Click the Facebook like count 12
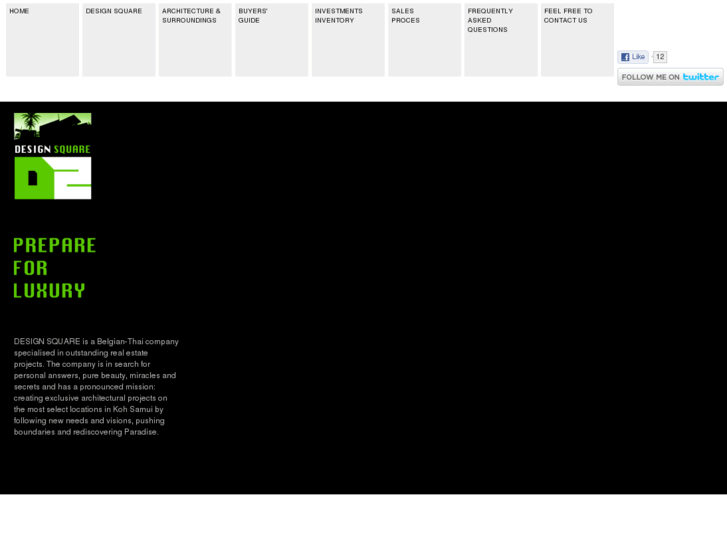The height and width of the screenshot is (545, 727). [660, 57]
